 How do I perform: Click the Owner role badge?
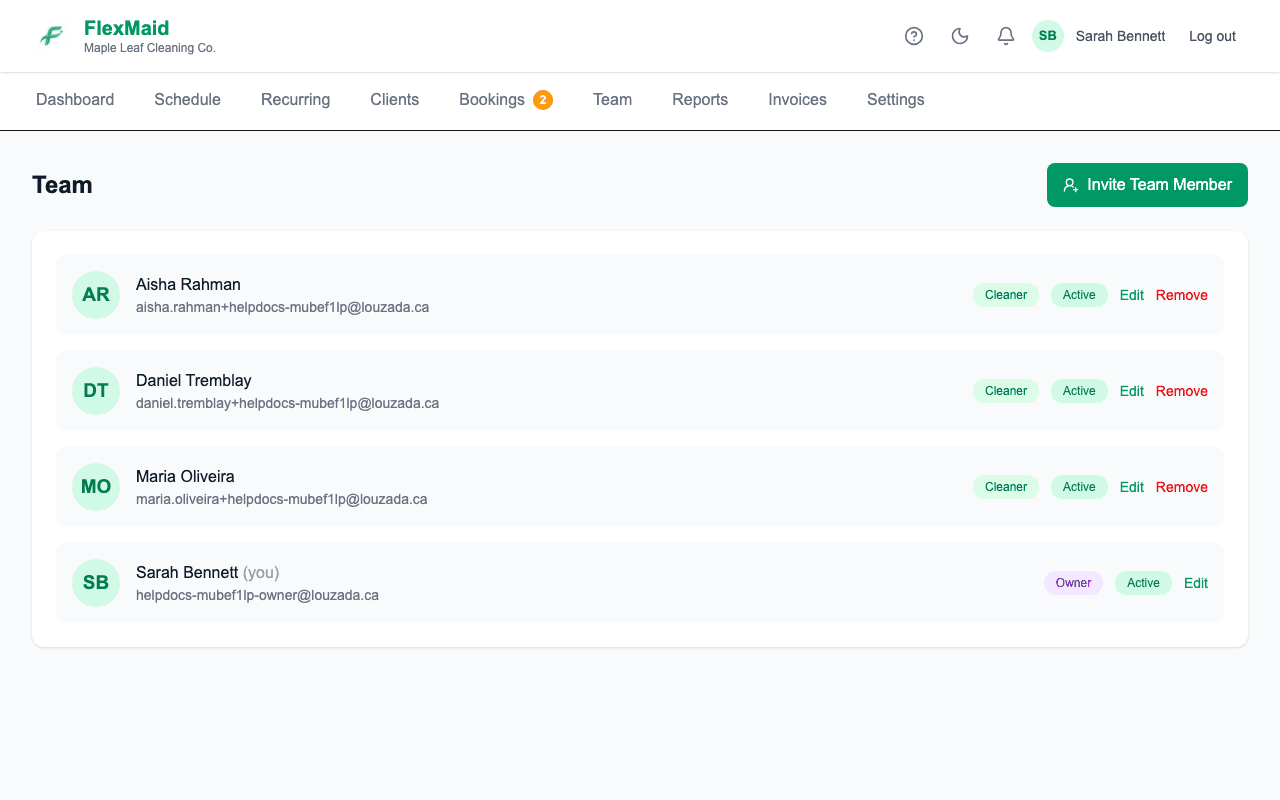point(1073,583)
